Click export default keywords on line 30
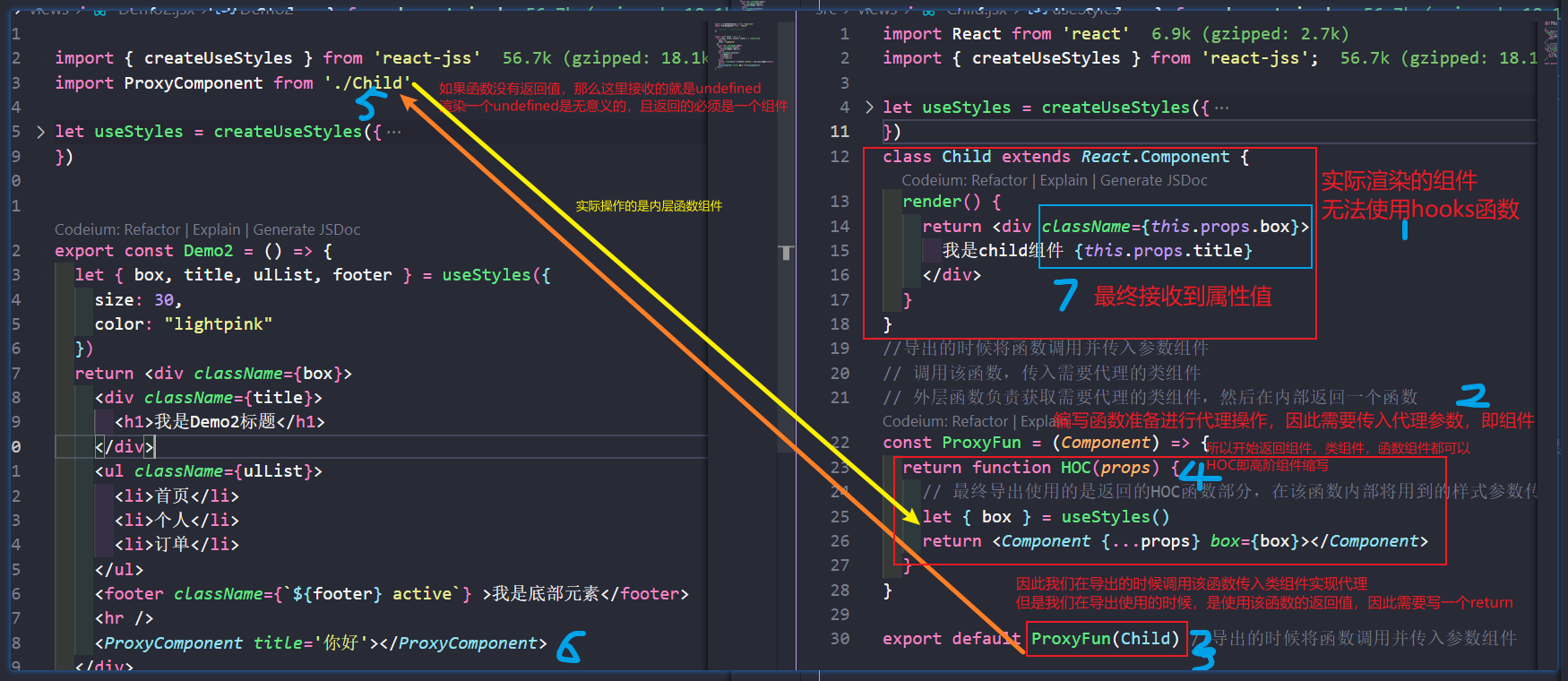Image resolution: width=1568 pixels, height=681 pixels. (x=952, y=639)
